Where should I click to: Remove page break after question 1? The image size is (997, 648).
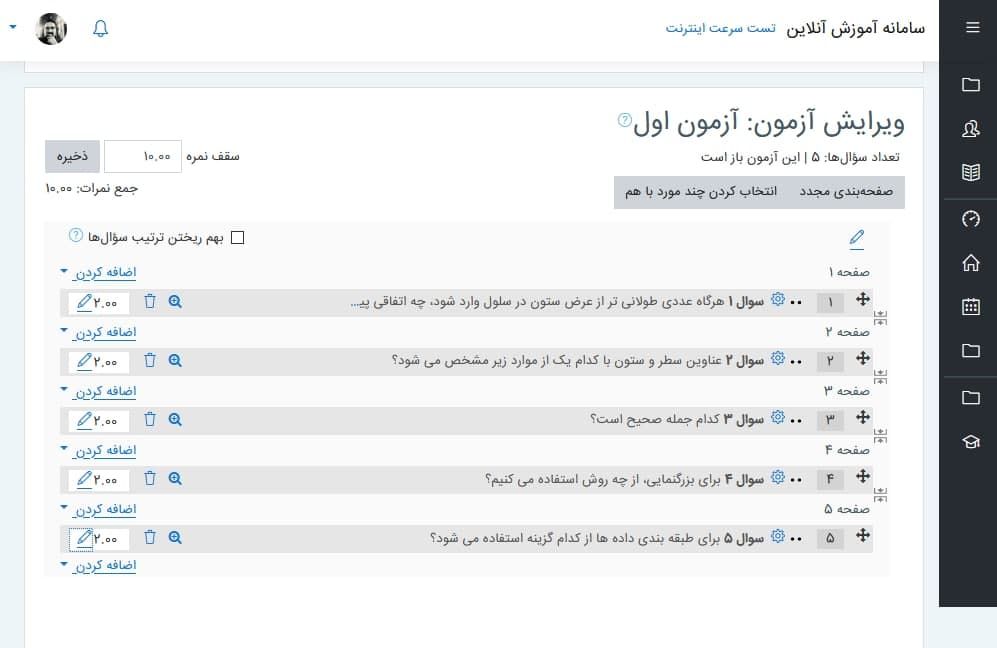click(880, 318)
